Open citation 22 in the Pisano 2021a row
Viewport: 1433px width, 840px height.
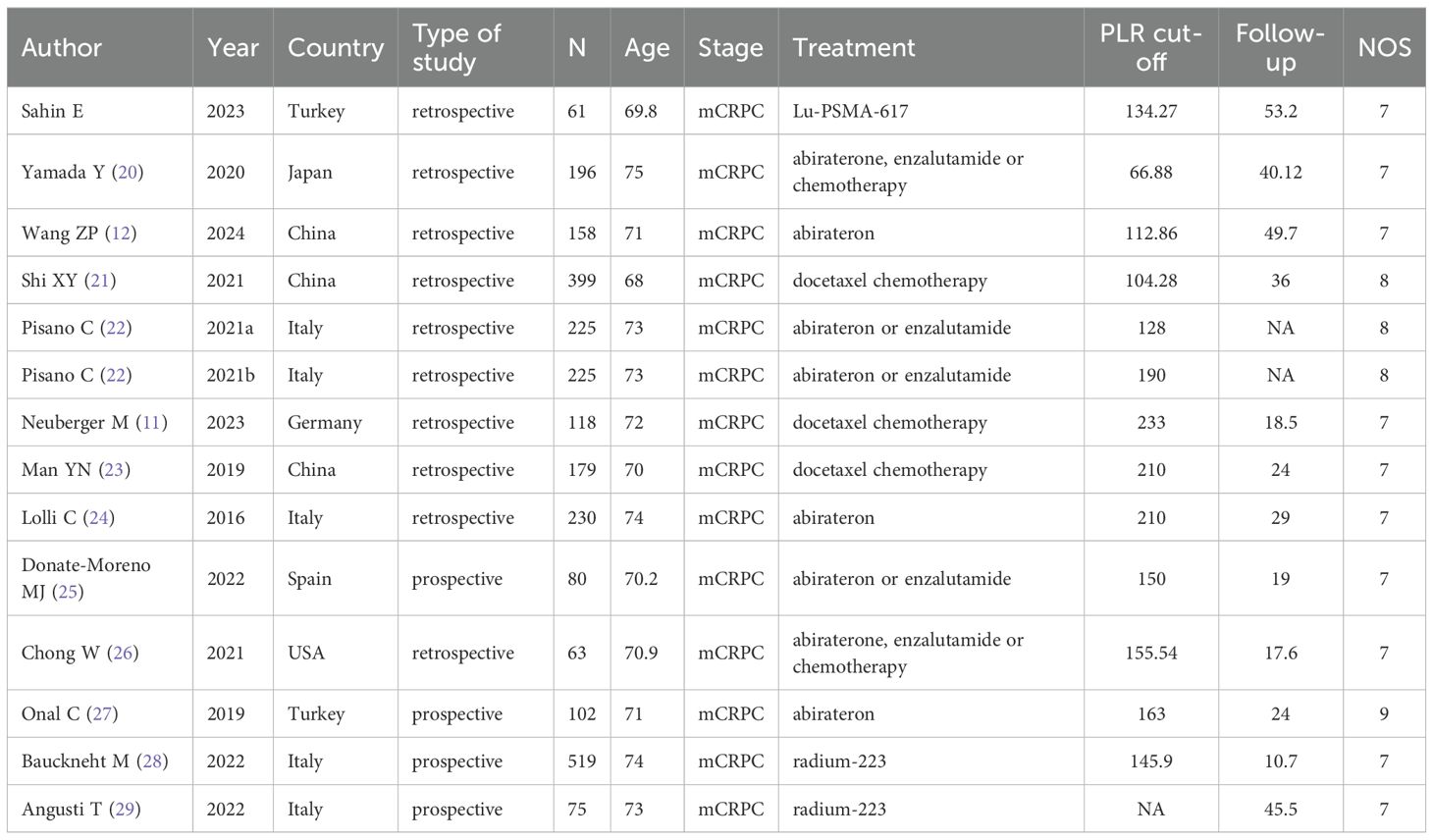tap(116, 328)
